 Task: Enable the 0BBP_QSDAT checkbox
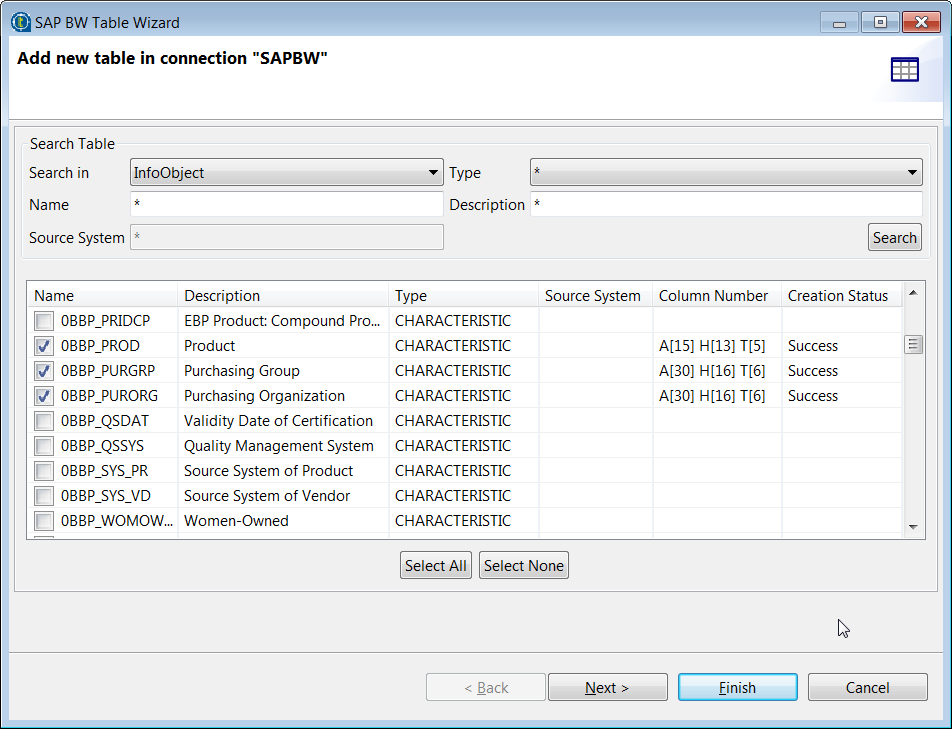(44, 421)
